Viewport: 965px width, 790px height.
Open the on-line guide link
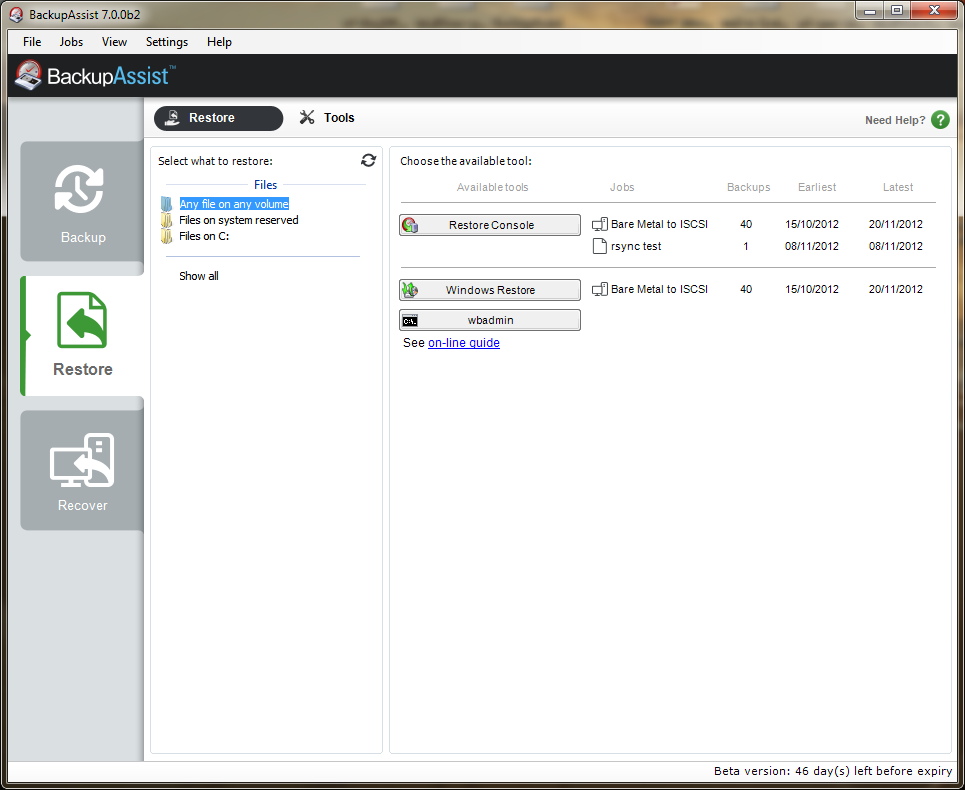464,343
